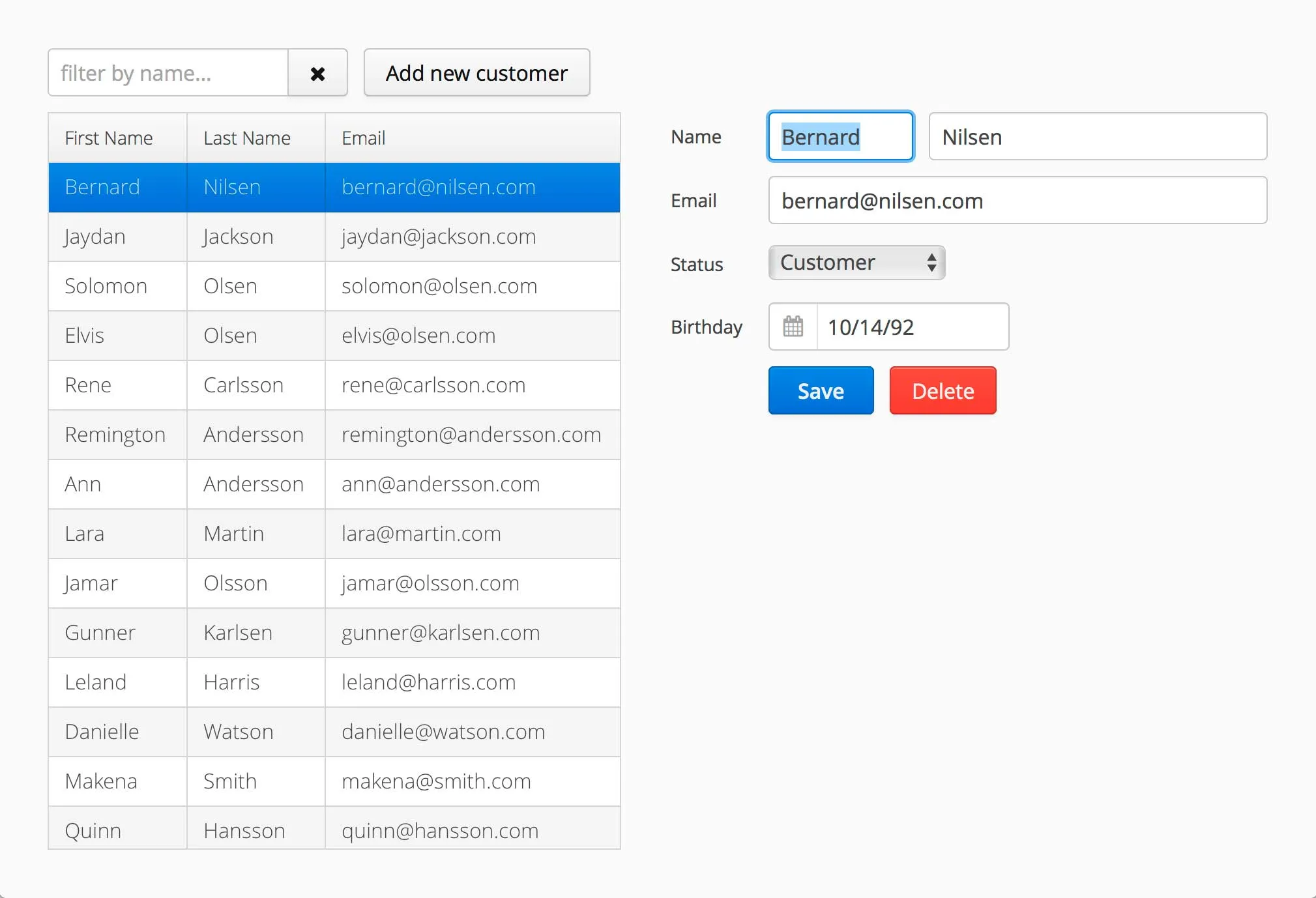Screen dimensions: 1316x898
Task: Open the birthday calendar picker icon
Action: (x=793, y=326)
